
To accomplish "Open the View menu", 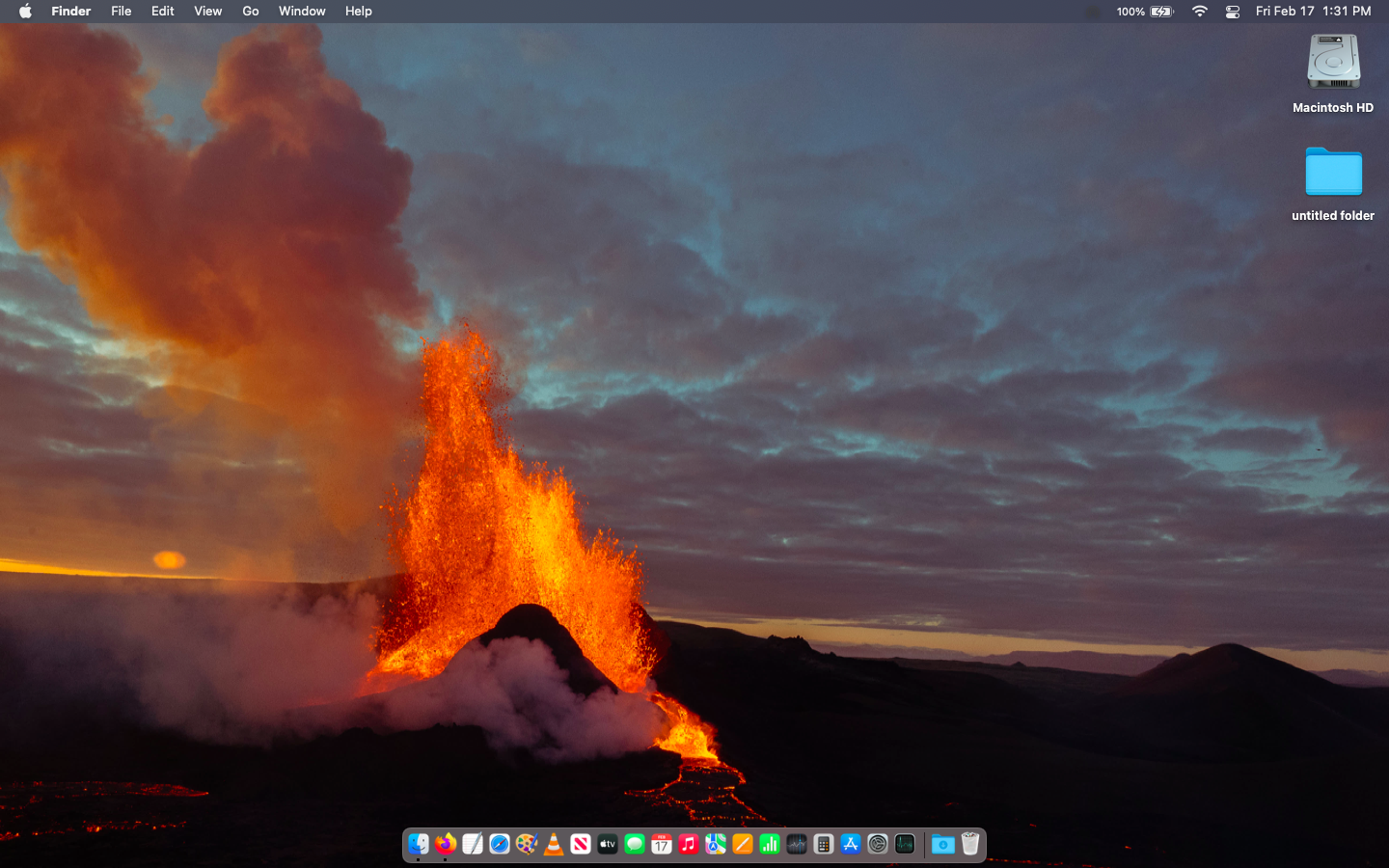I will click(207, 12).
